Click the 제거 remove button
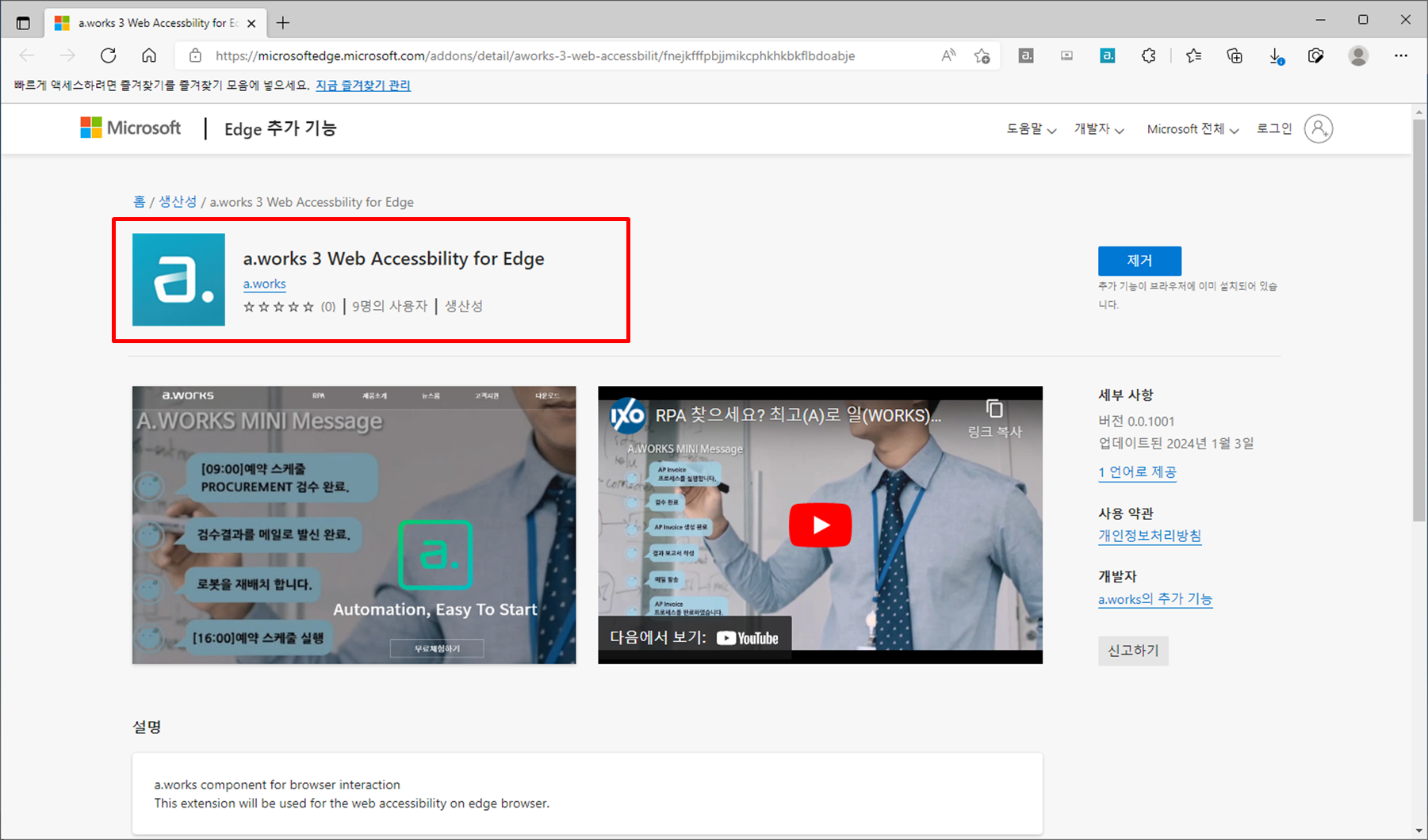Viewport: 1428px width, 840px height. 1139,261
